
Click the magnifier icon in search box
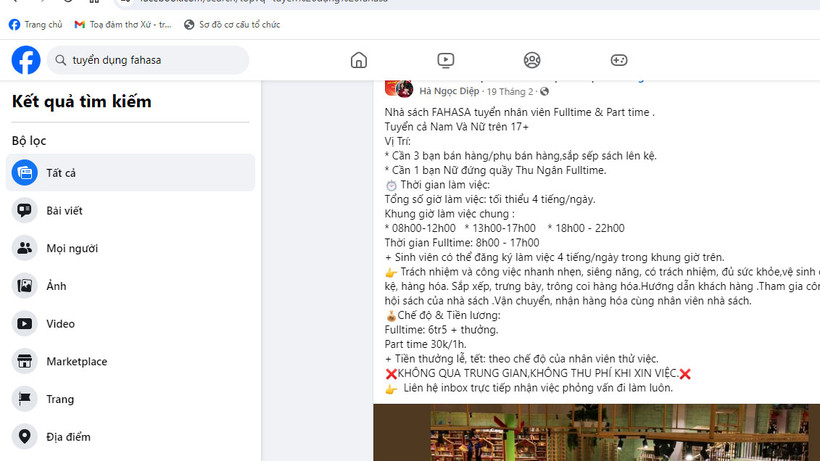click(x=61, y=60)
